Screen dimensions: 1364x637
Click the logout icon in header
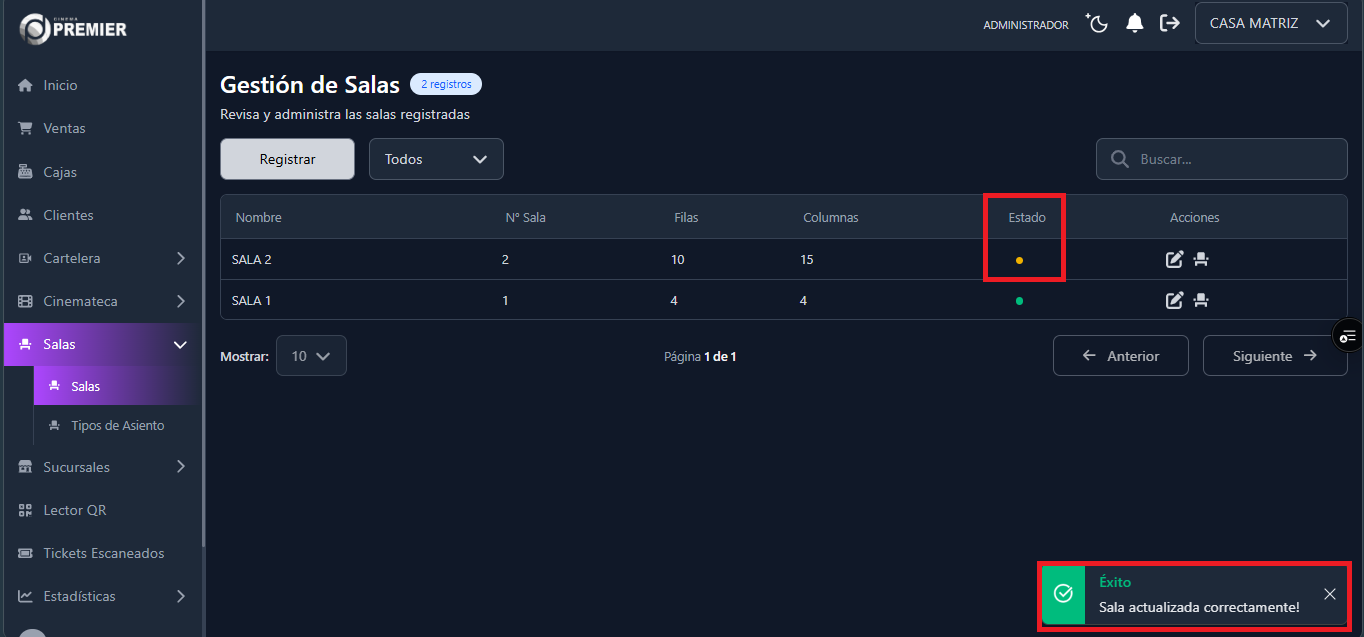(1169, 24)
